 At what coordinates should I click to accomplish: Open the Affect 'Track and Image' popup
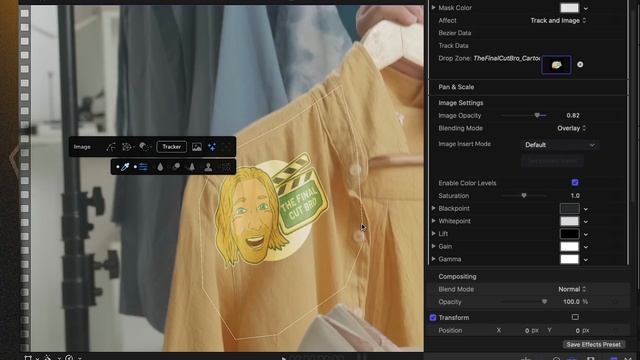pyautogui.click(x=558, y=20)
